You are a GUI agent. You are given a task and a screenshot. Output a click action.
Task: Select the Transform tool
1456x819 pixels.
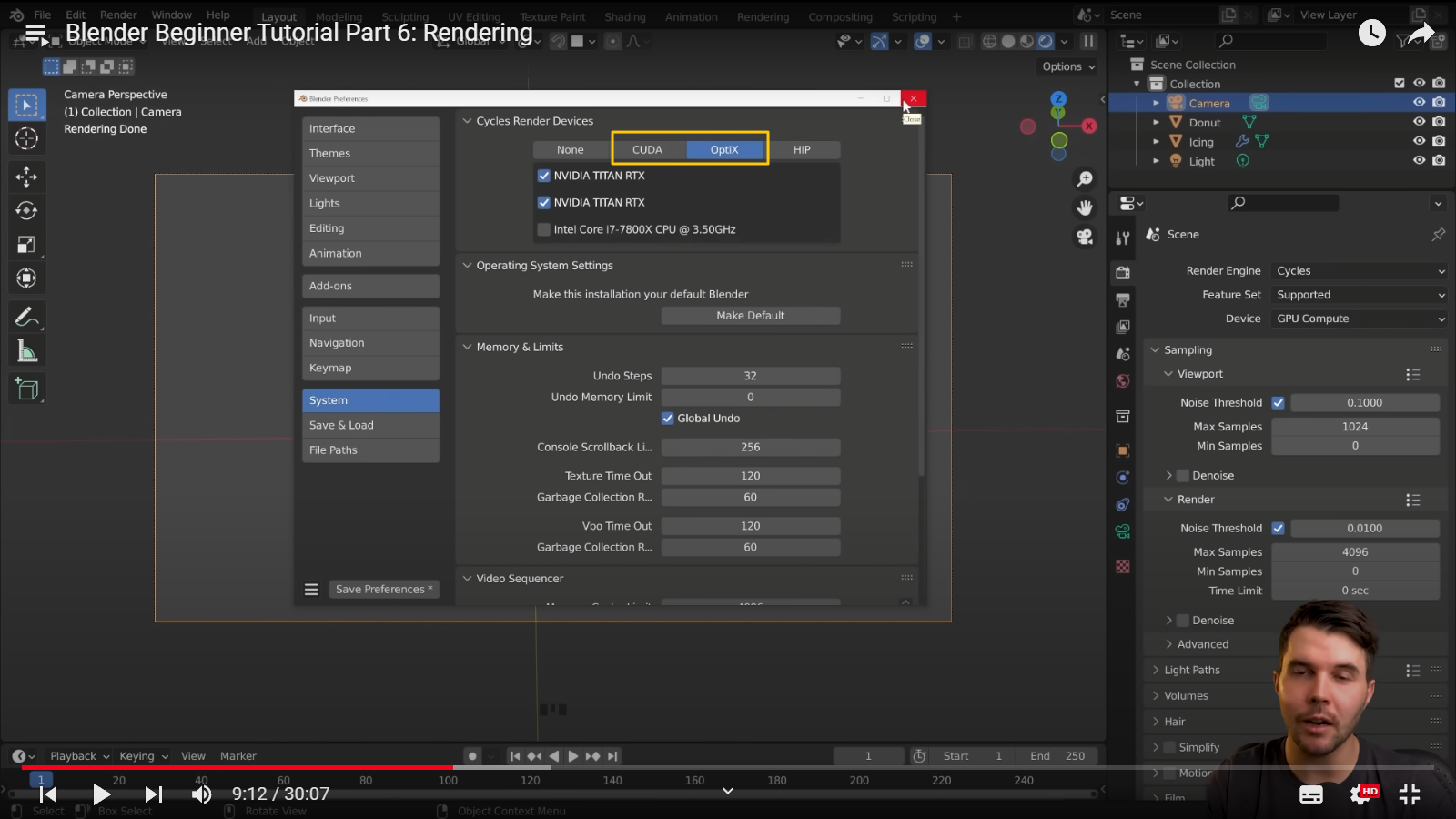pyautogui.click(x=26, y=278)
